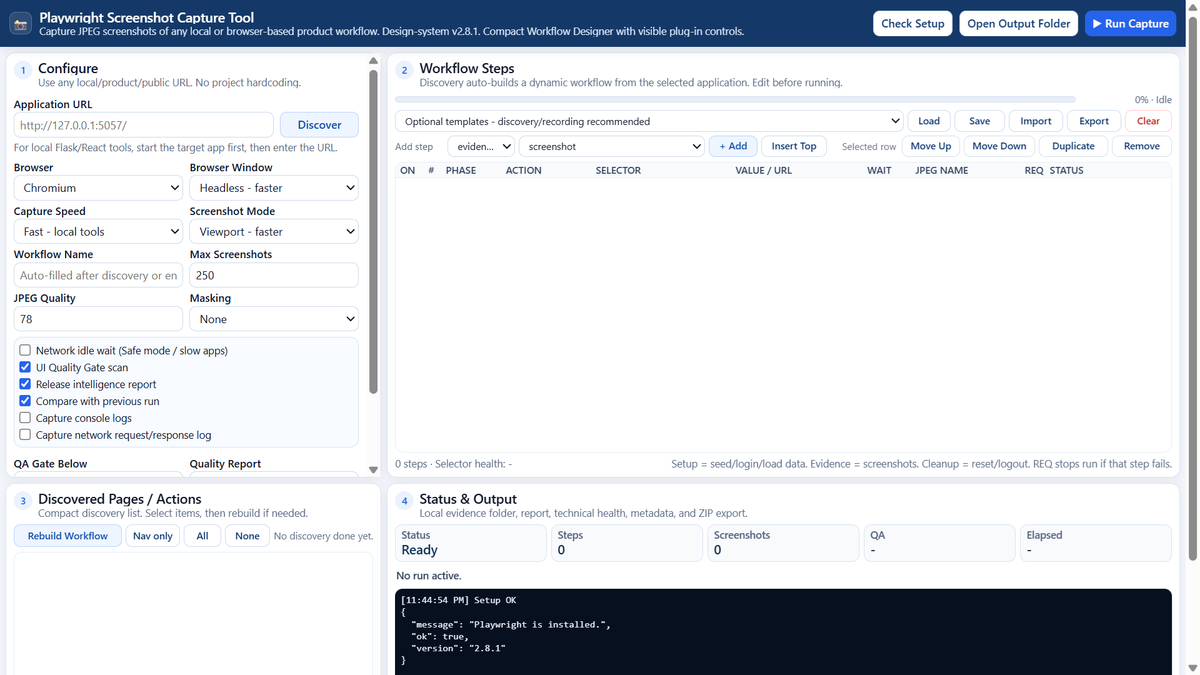This screenshot has width=1200, height=675.
Task: Enable Network idle wait checkbox
Action: [x=25, y=350]
